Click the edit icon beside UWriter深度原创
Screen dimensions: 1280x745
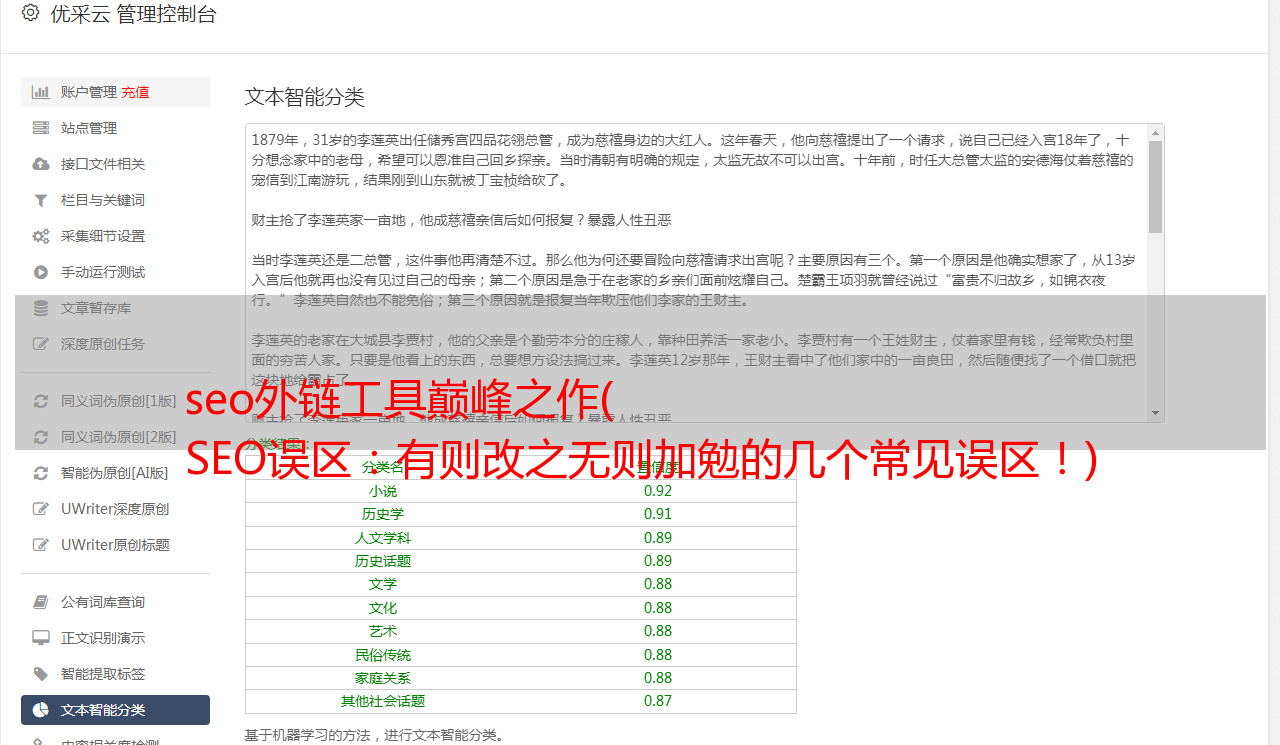[41, 509]
